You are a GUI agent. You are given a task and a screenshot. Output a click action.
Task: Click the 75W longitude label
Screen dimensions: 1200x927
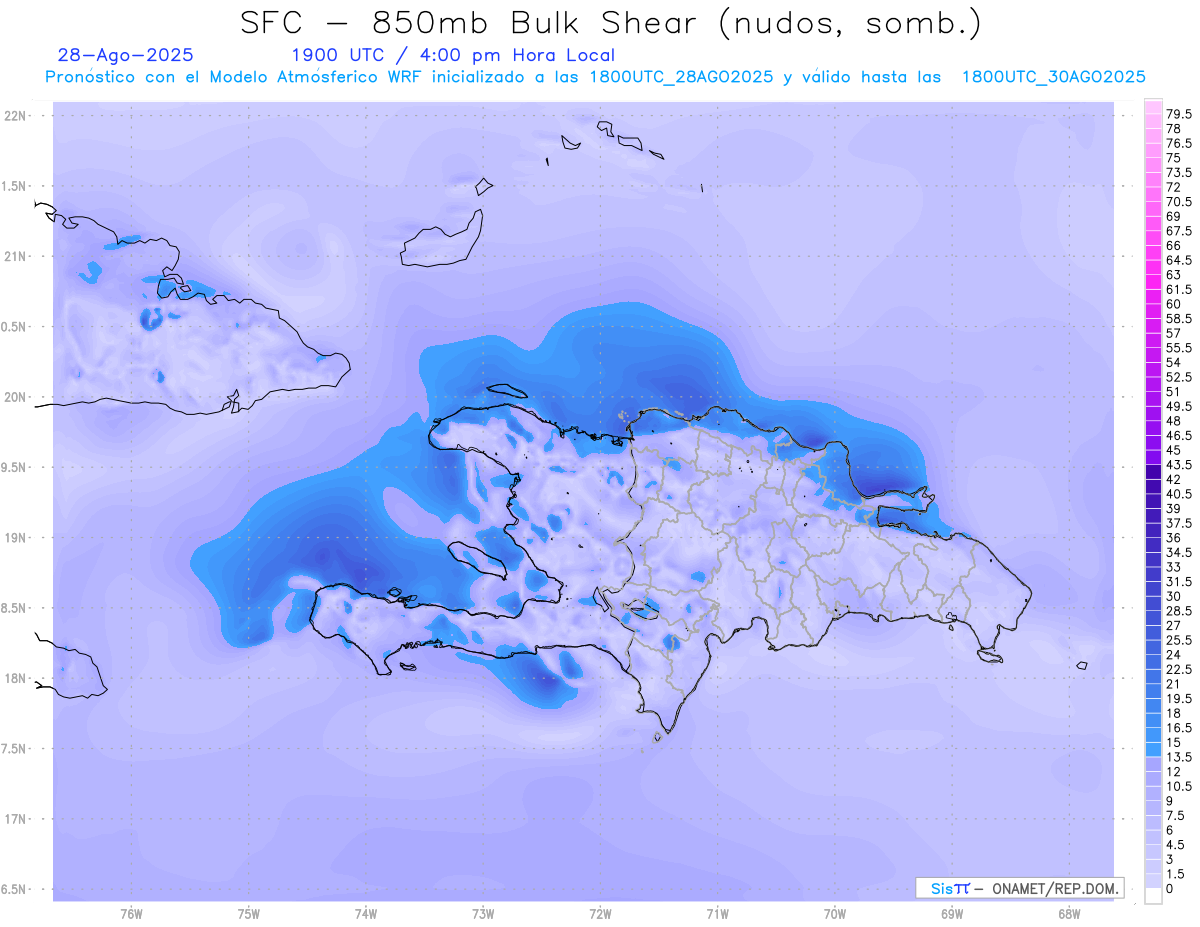248,913
